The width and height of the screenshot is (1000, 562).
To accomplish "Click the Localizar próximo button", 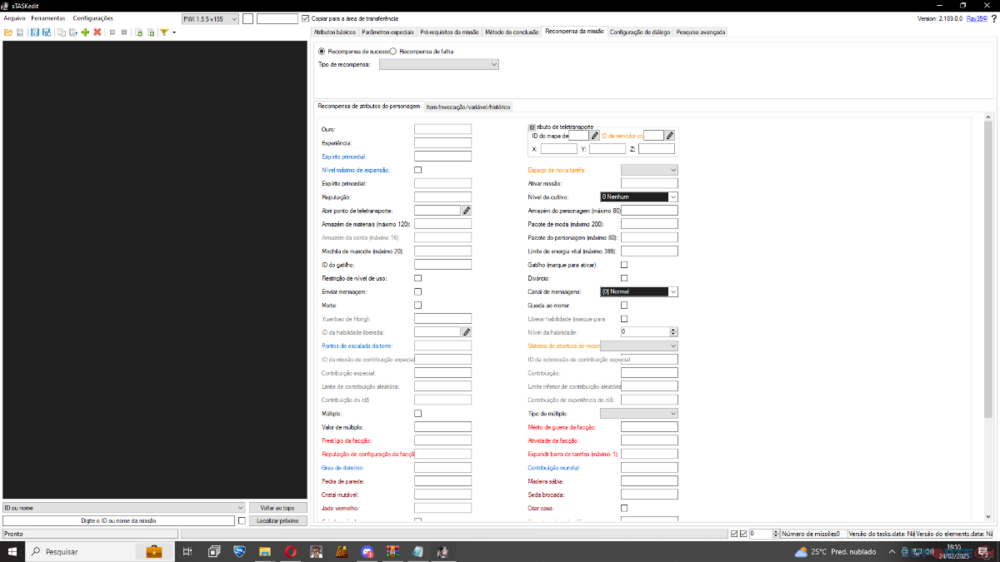I will [277, 520].
